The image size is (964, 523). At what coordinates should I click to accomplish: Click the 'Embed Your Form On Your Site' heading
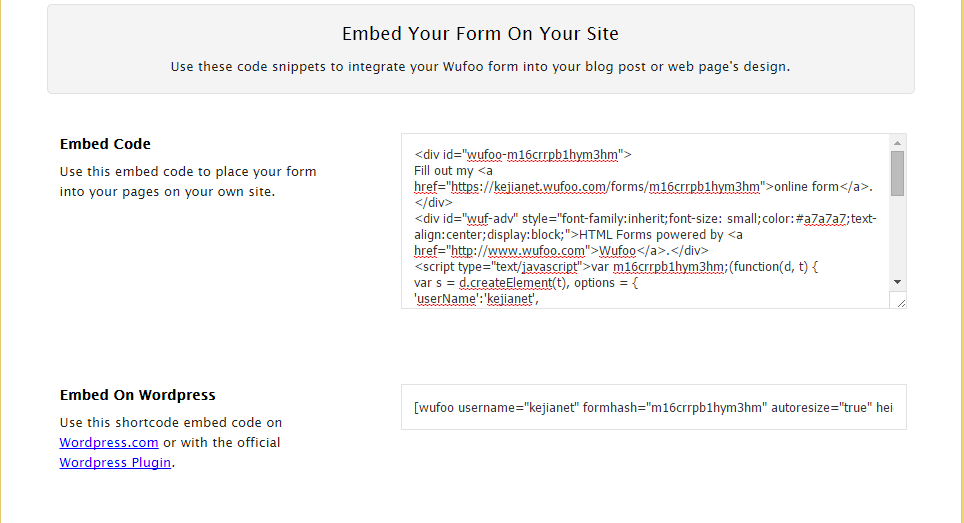click(x=480, y=34)
